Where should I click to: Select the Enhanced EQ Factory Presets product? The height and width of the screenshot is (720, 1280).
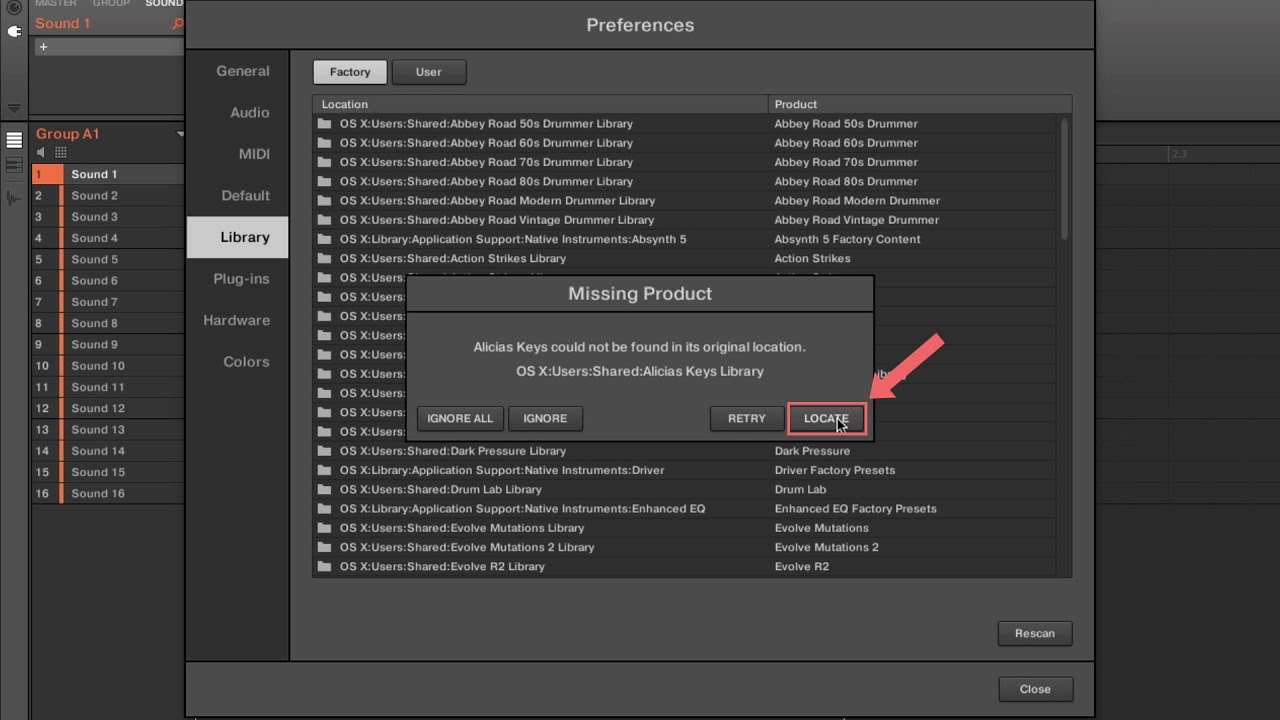click(855, 509)
